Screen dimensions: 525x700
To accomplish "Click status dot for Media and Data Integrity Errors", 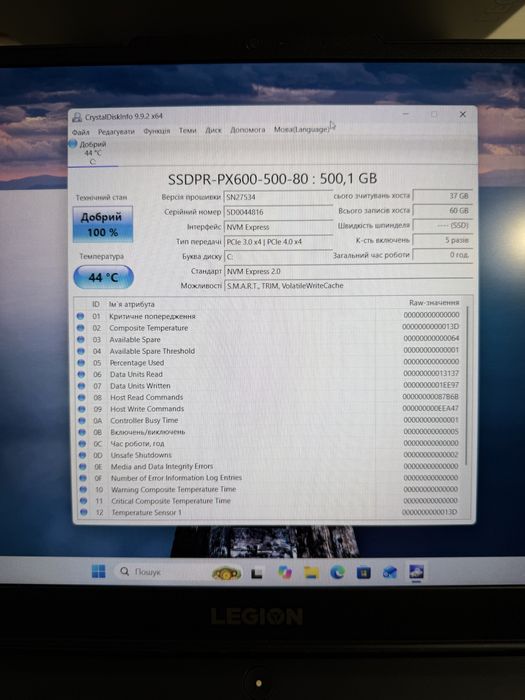I will [x=83, y=467].
